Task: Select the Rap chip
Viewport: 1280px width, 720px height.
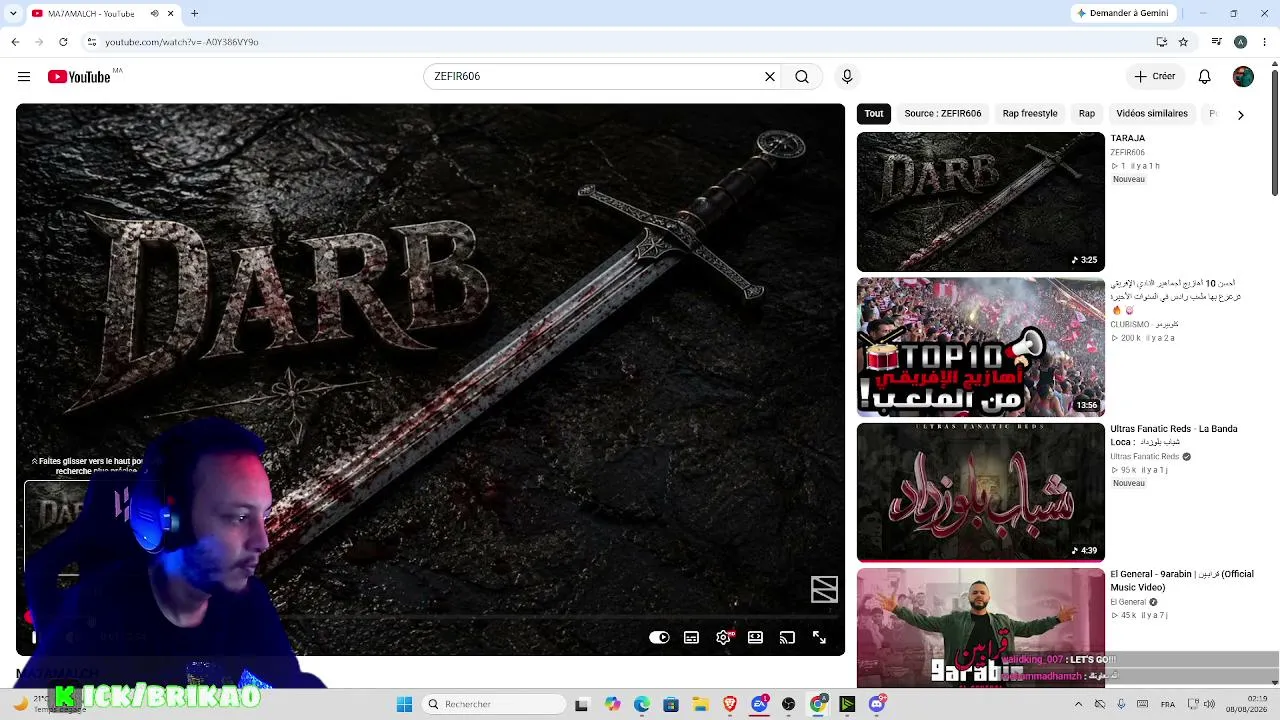Action: pyautogui.click(x=1087, y=114)
